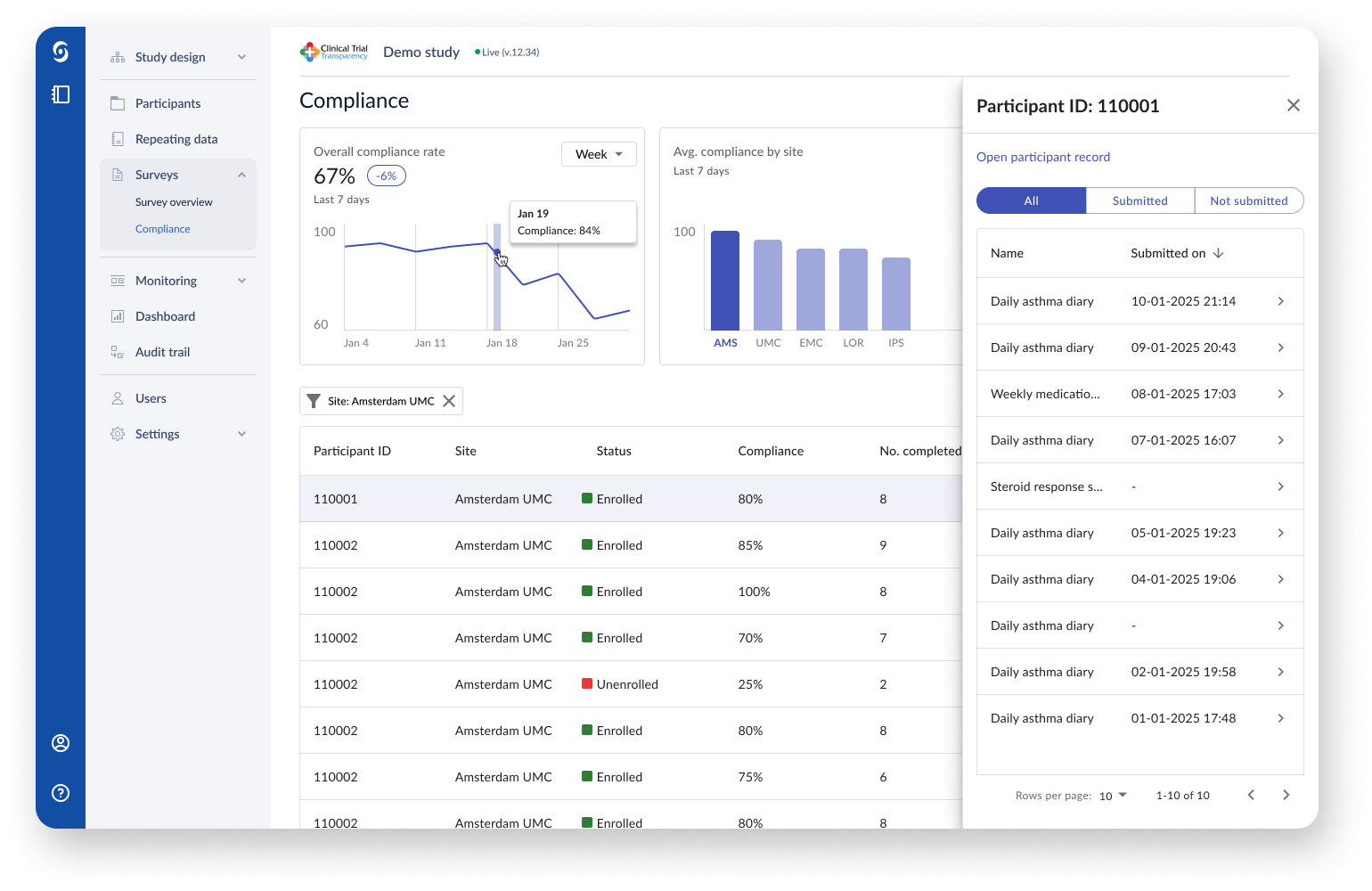Open Daily asthma diary 02-01-2025 19:58 entry
1372x891 pixels.
[x=1140, y=672]
